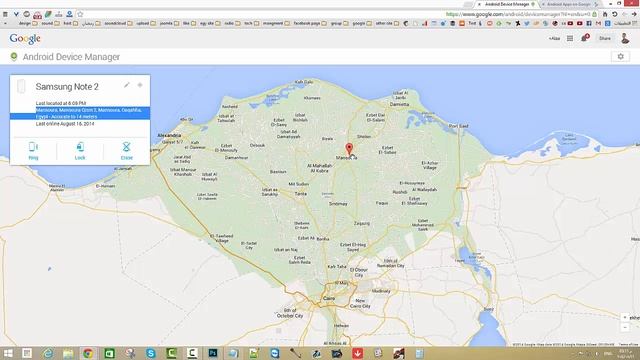
Task: Click the Tanta label on the map
Action: point(300,193)
